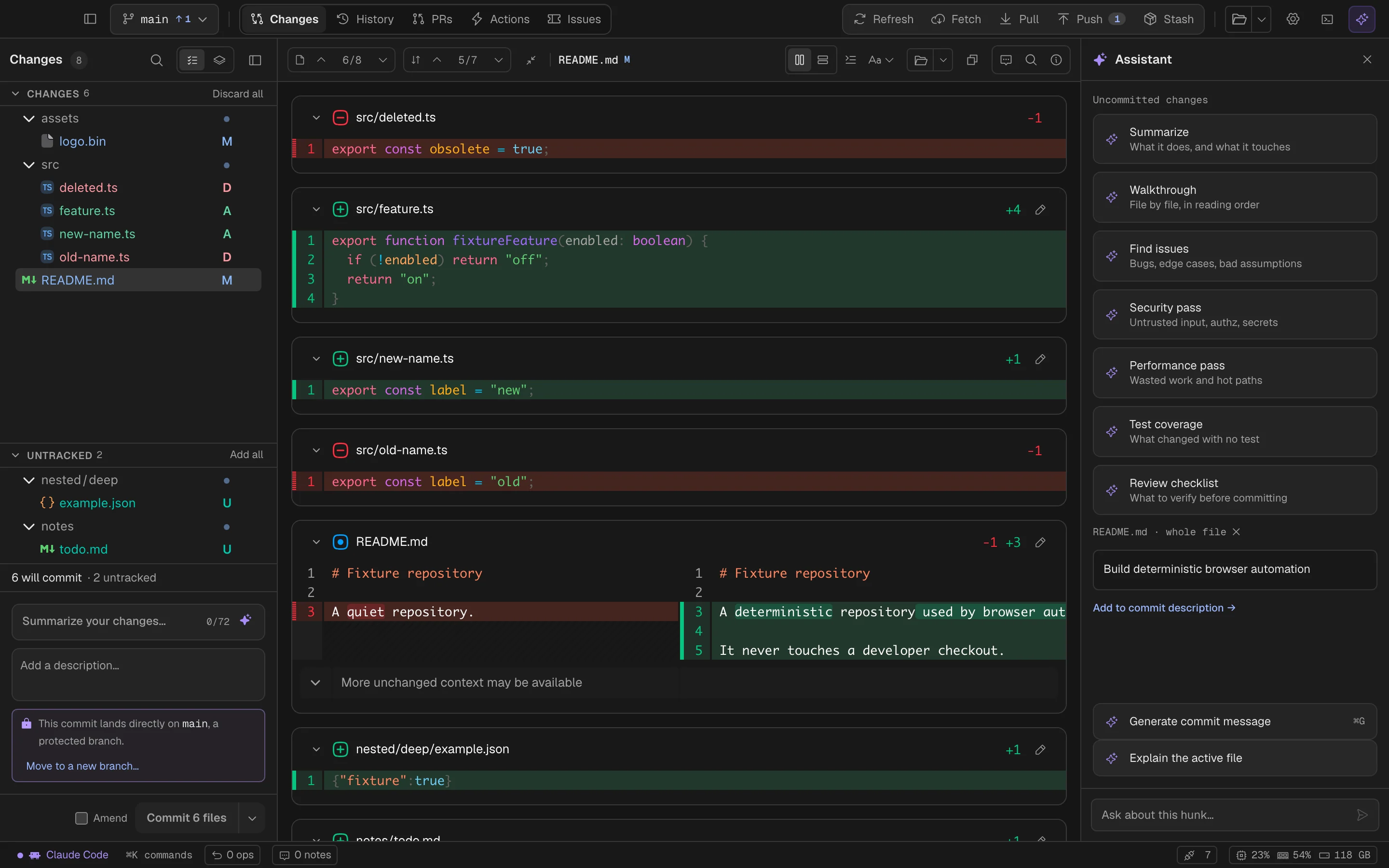
Task: Switch to tree list view of changes
Action: 192,60
